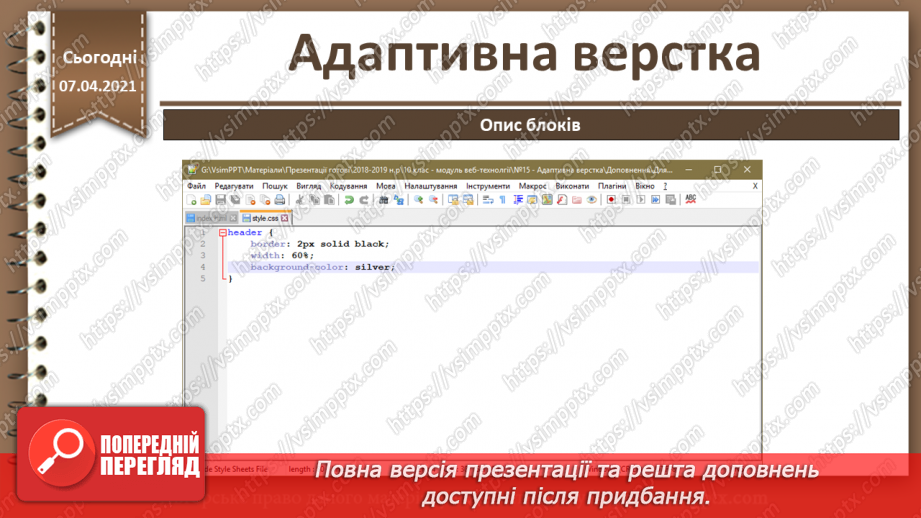Toggle Synchronize Vertical Scrolling icon
The width and height of the screenshot is (921, 518).
pos(453,200)
